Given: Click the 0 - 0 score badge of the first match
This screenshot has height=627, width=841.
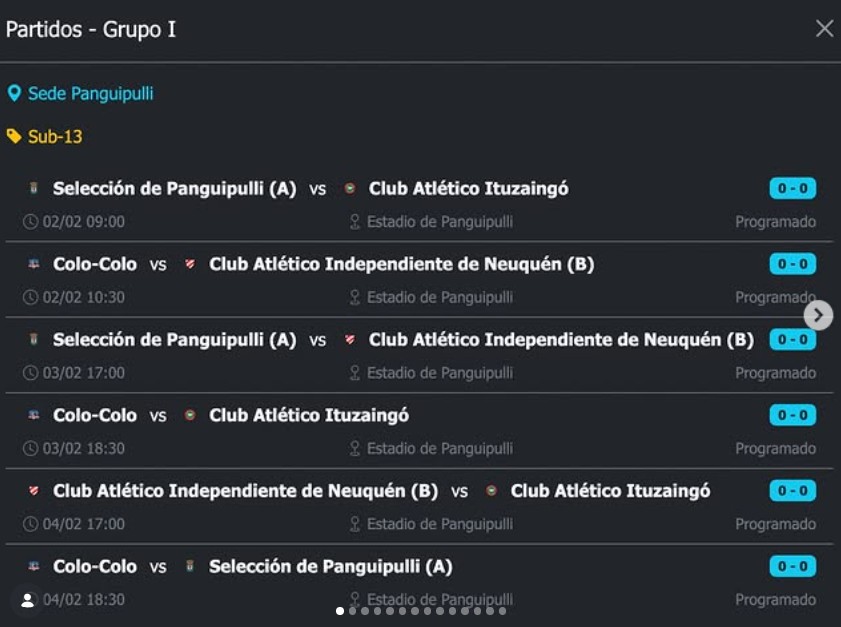Looking at the screenshot, I should 792,189.
